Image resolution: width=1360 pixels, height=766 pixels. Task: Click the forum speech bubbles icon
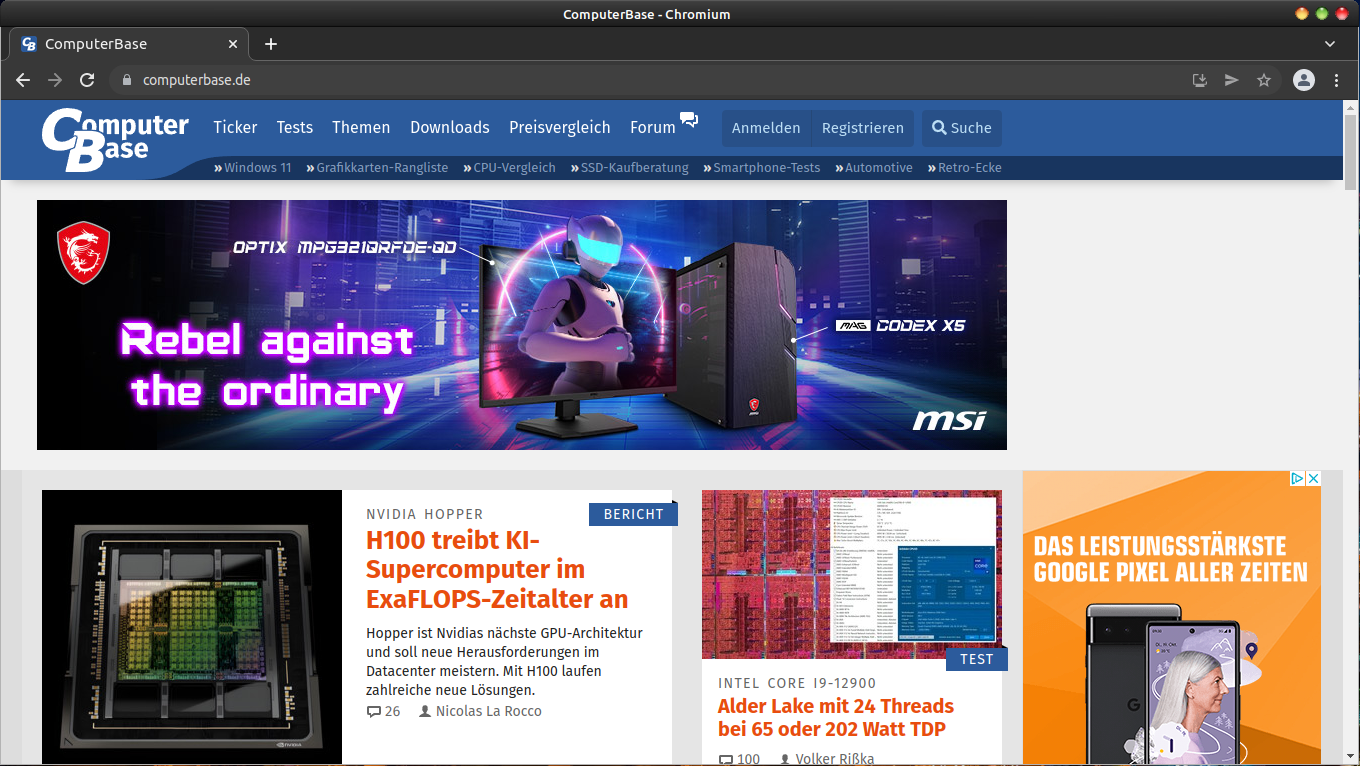(x=689, y=120)
